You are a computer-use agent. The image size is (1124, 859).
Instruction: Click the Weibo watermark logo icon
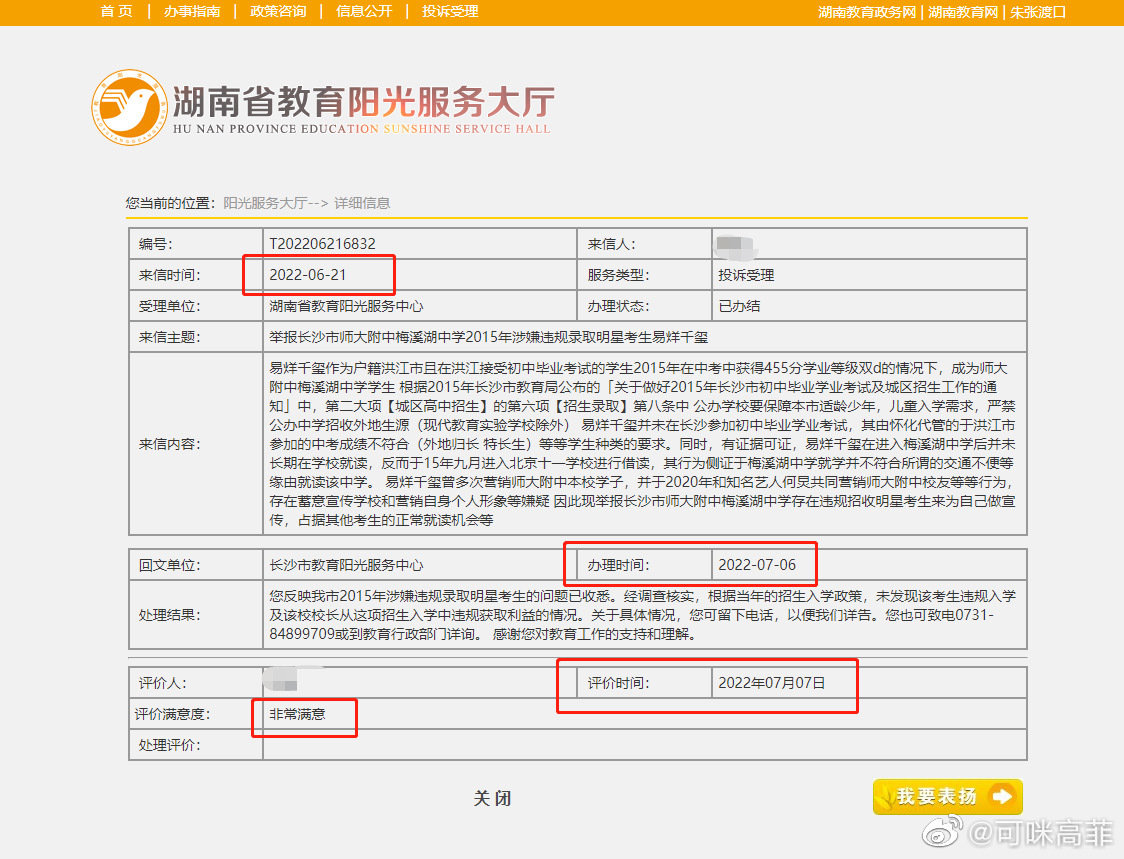tap(941, 830)
